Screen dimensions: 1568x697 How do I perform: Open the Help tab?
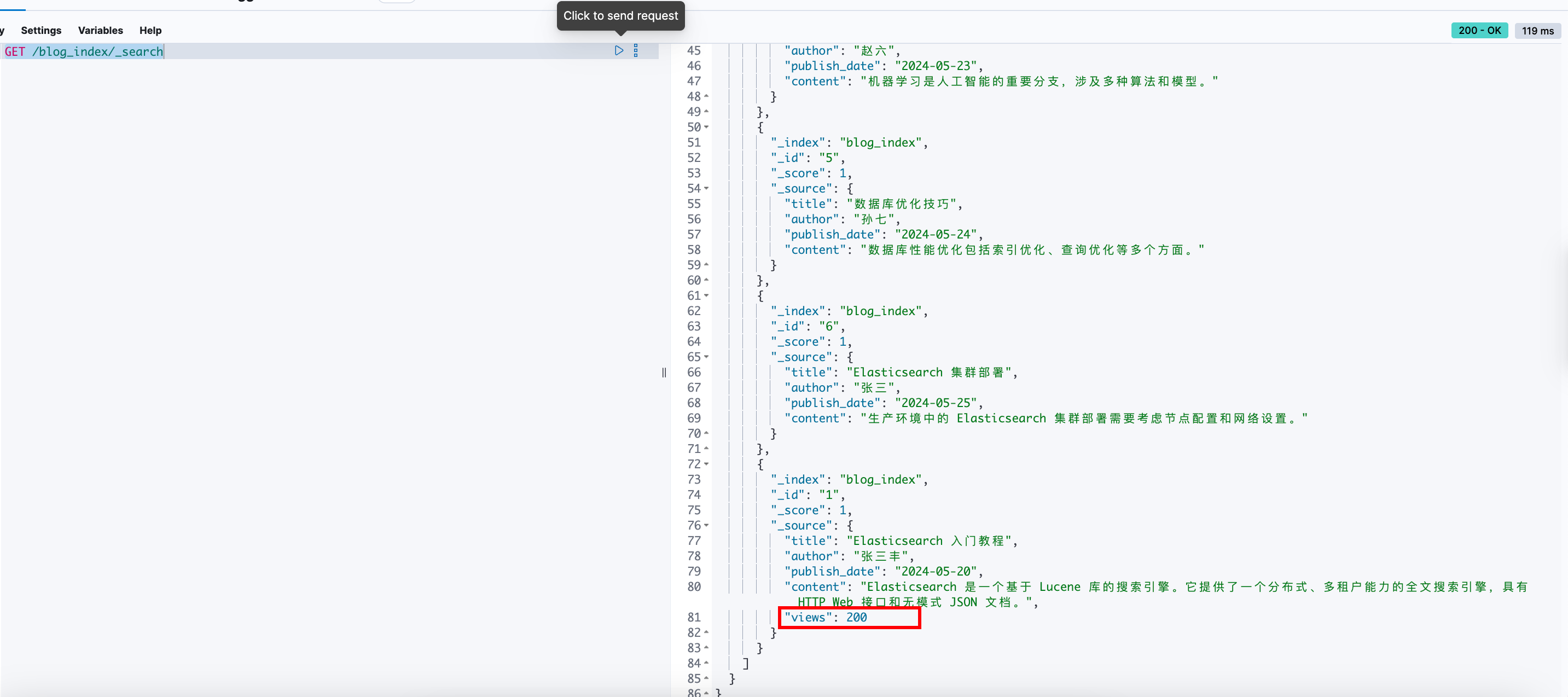[150, 31]
